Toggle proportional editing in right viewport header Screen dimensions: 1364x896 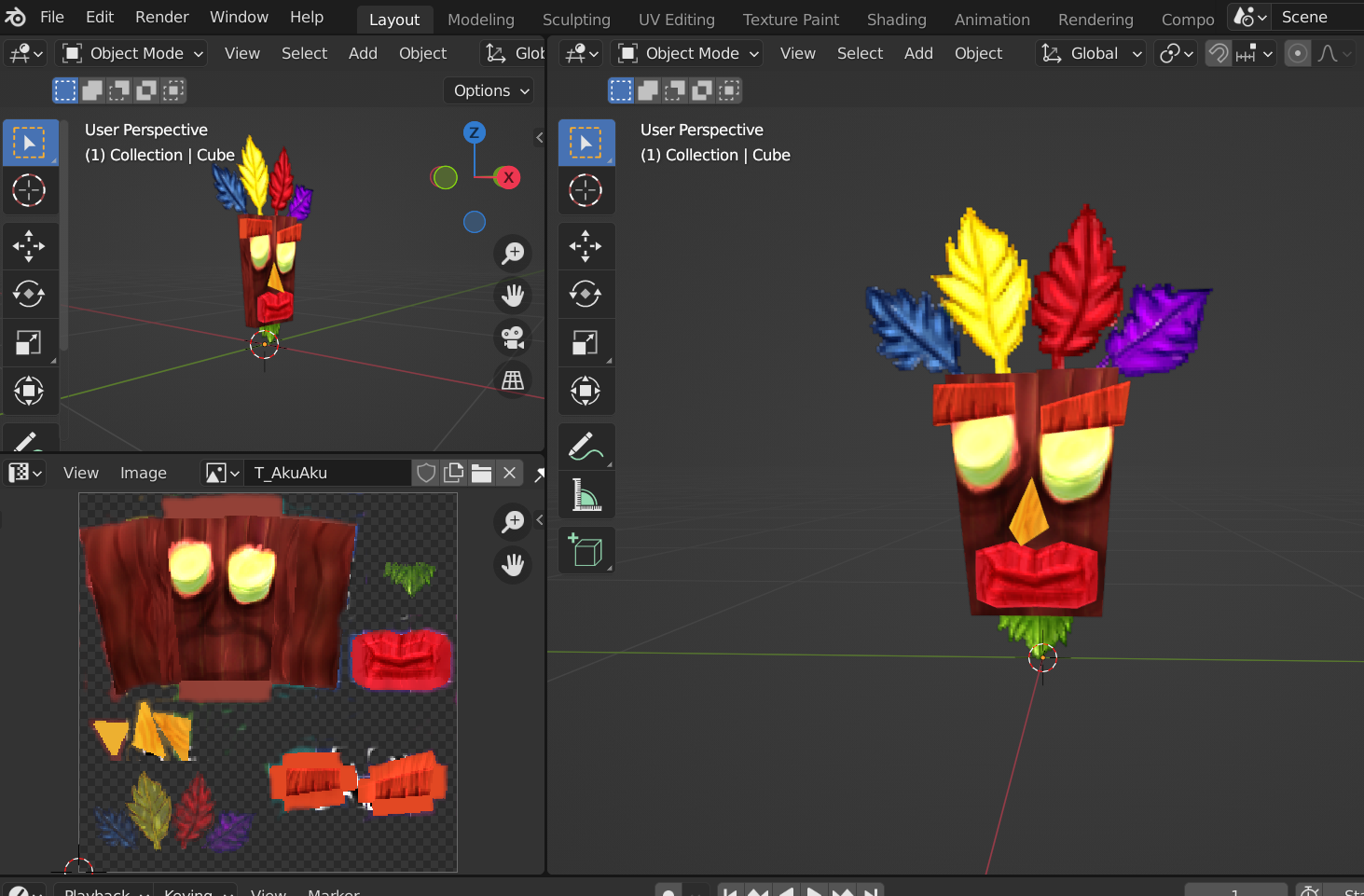coord(1297,53)
